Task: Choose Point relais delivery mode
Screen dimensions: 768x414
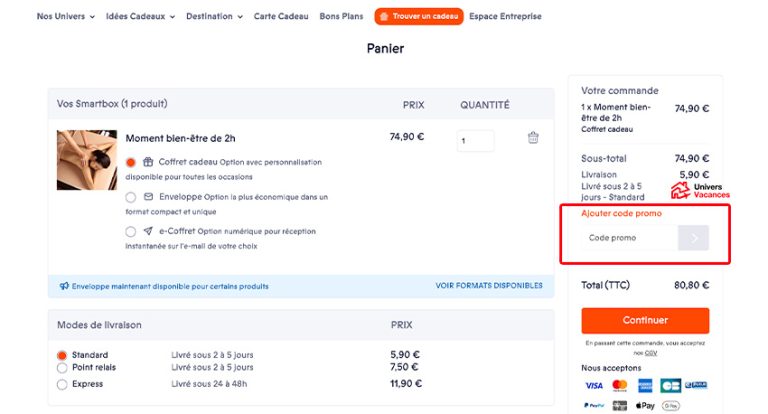Action: (x=62, y=368)
